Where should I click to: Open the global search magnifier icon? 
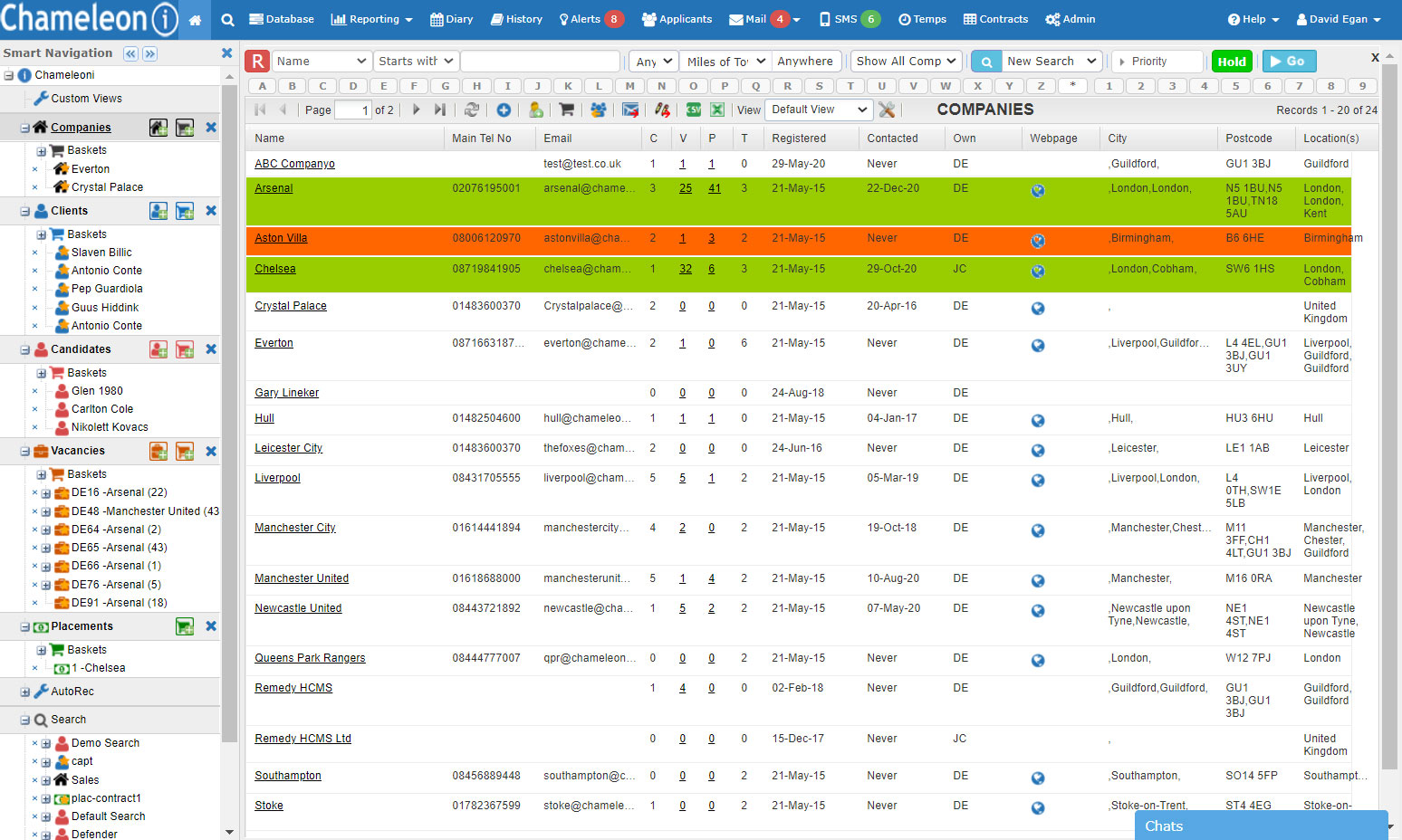228,20
